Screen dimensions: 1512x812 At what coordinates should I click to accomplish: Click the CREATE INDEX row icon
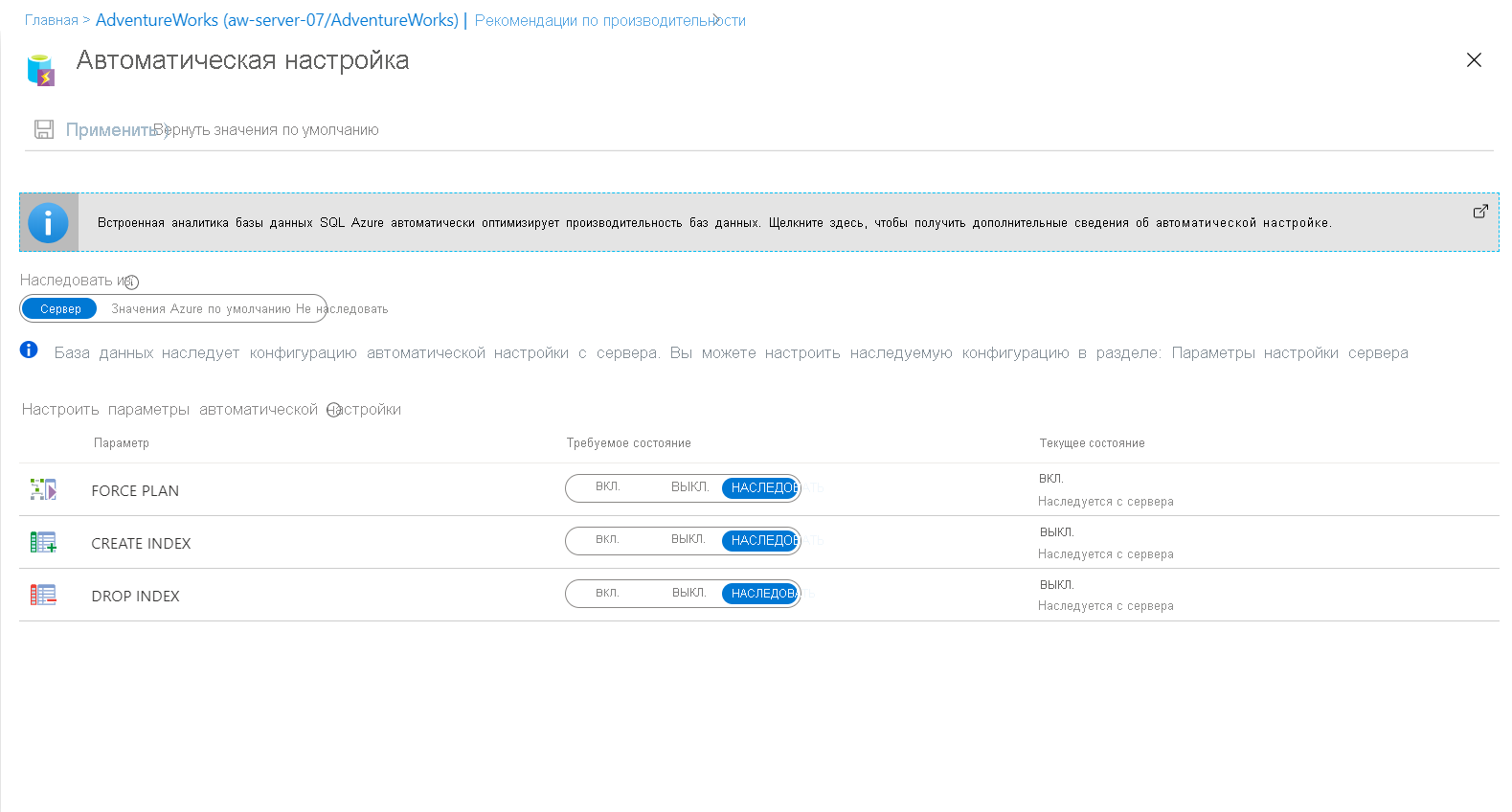click(43, 542)
